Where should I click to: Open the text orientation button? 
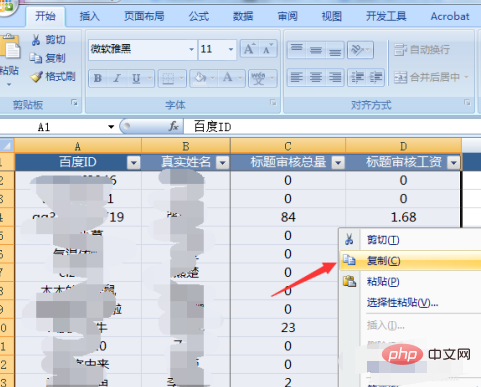click(x=360, y=50)
